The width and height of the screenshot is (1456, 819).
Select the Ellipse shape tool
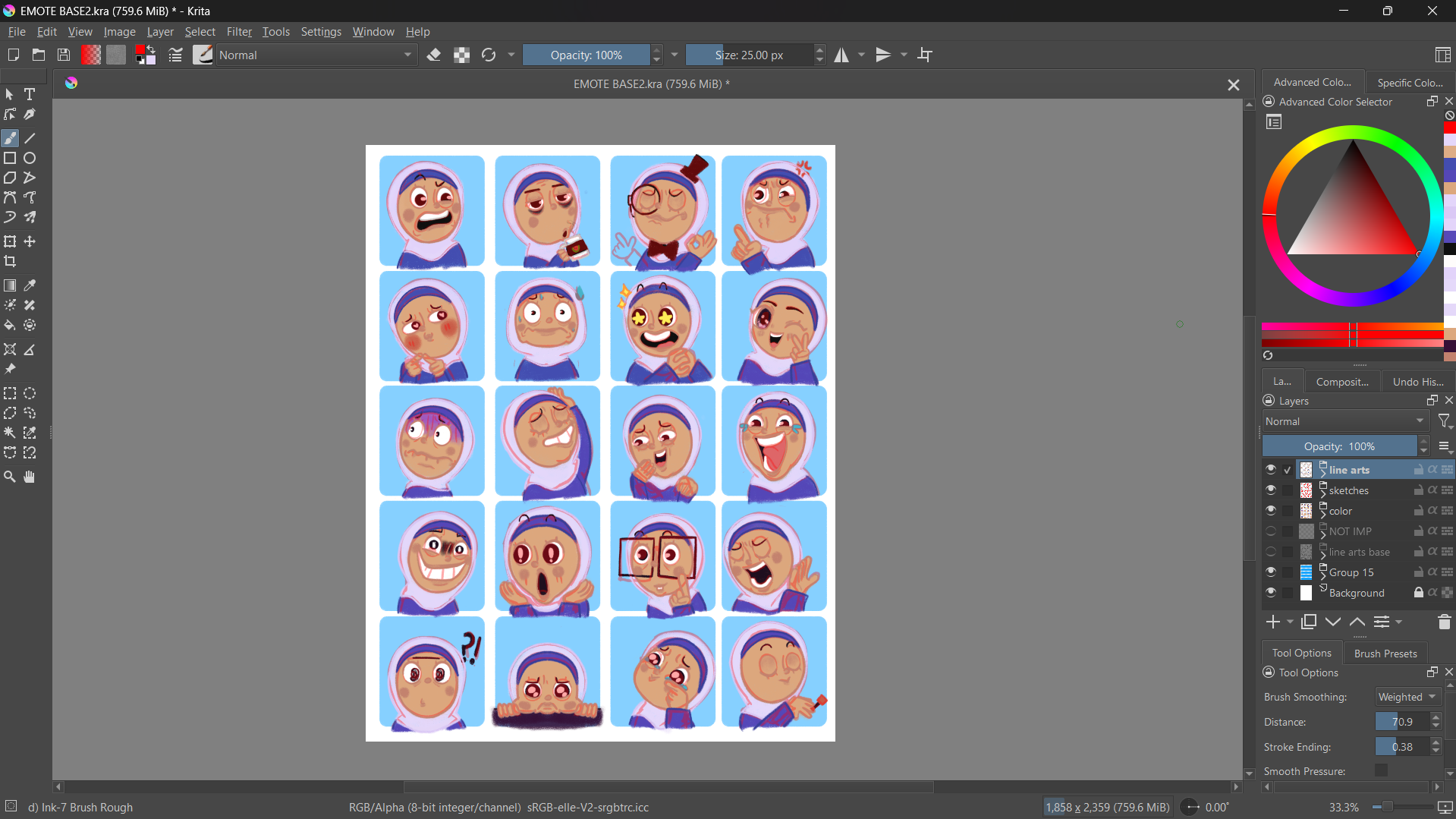[x=30, y=159]
